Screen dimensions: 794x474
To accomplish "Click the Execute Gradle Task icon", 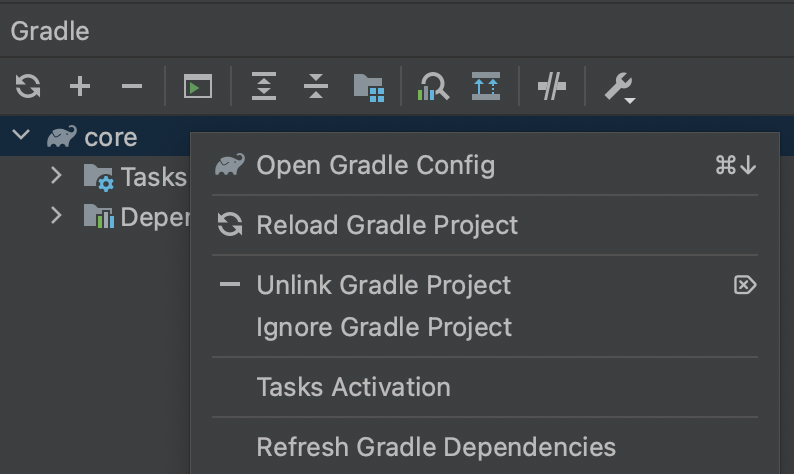I will pos(197,86).
